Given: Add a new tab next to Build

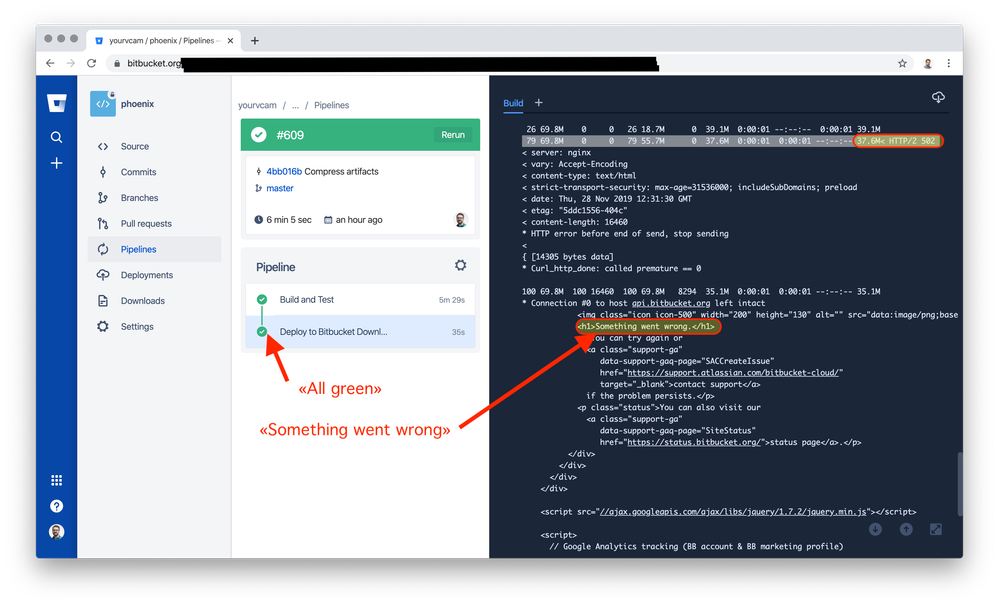Looking at the screenshot, I should pyautogui.click(x=538, y=103).
